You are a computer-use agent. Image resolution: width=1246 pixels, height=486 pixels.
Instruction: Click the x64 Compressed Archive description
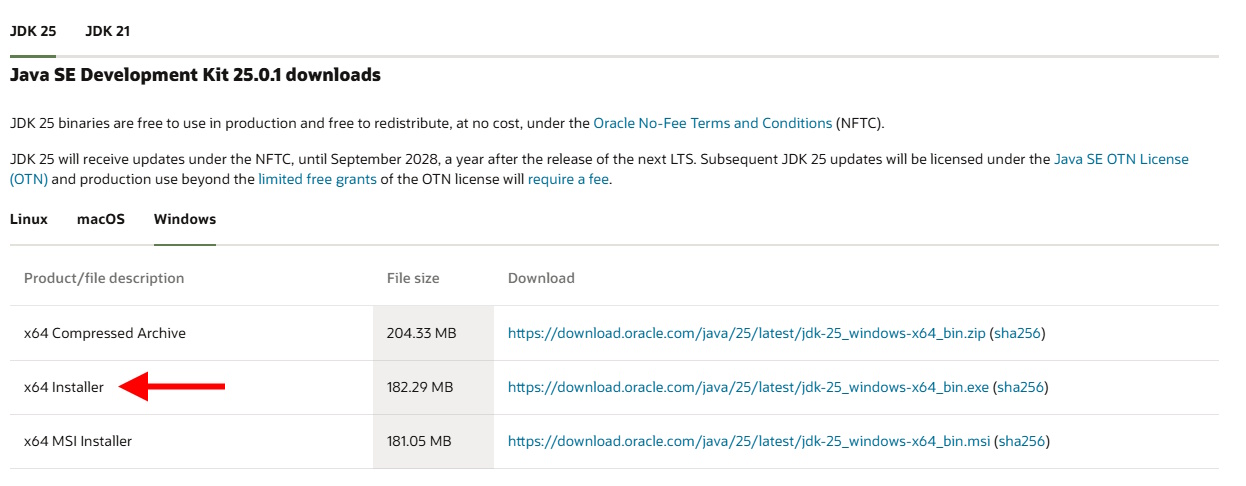(x=105, y=333)
